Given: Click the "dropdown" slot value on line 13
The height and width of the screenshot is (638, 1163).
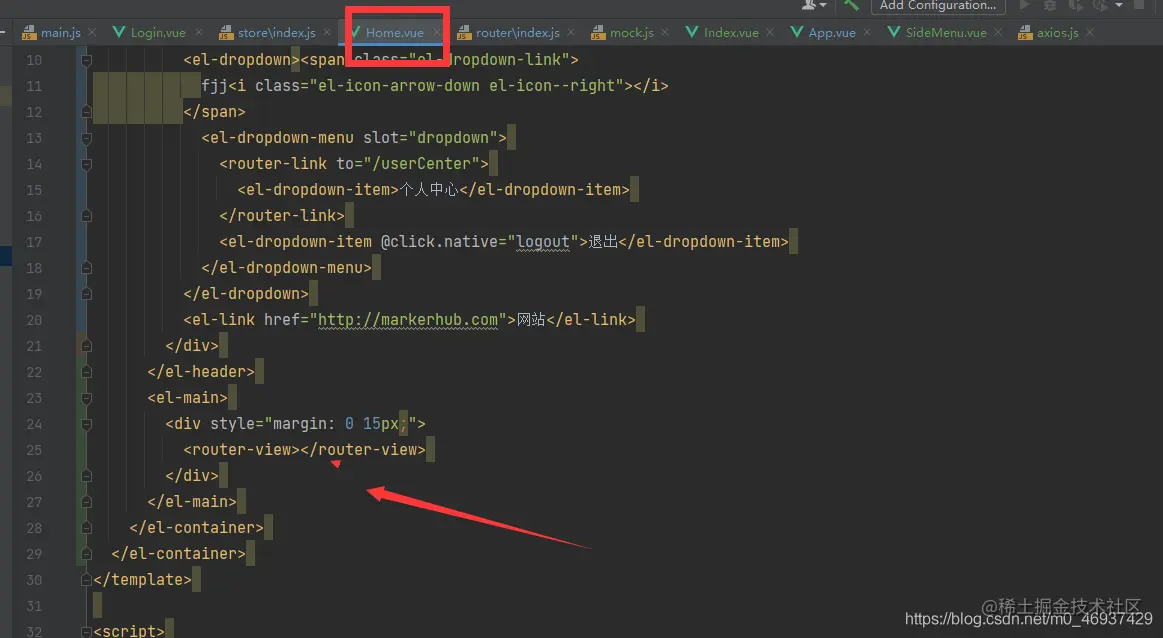Looking at the screenshot, I should (453, 138).
